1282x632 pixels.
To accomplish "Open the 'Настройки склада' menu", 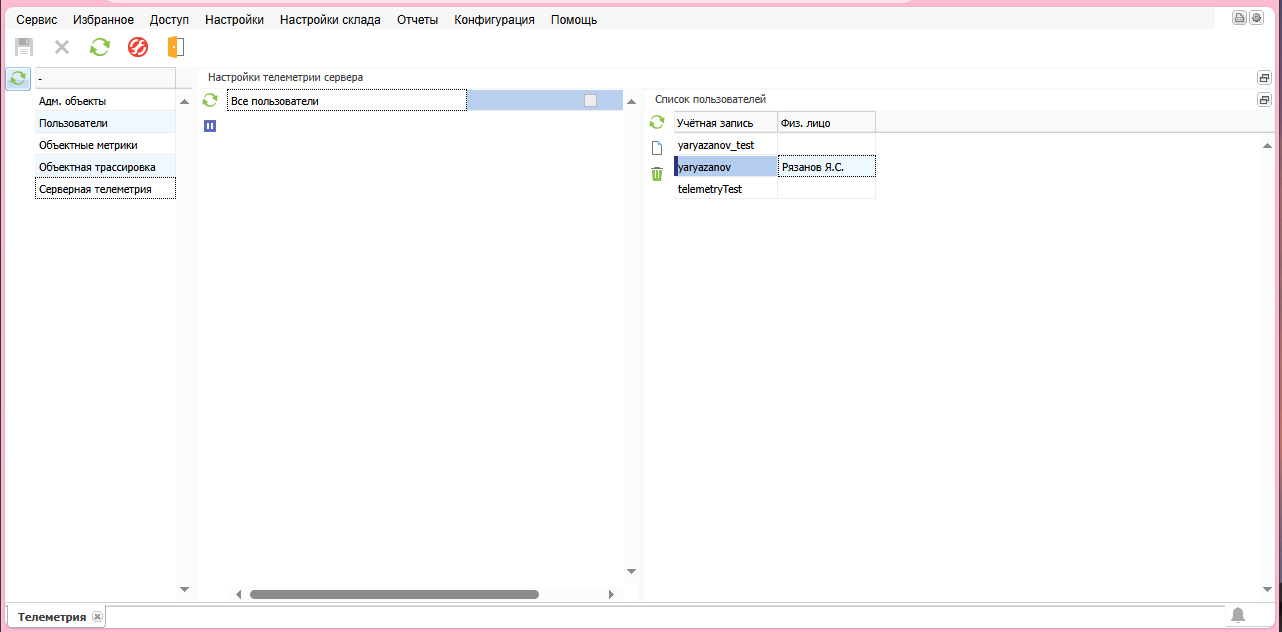I will click(330, 20).
